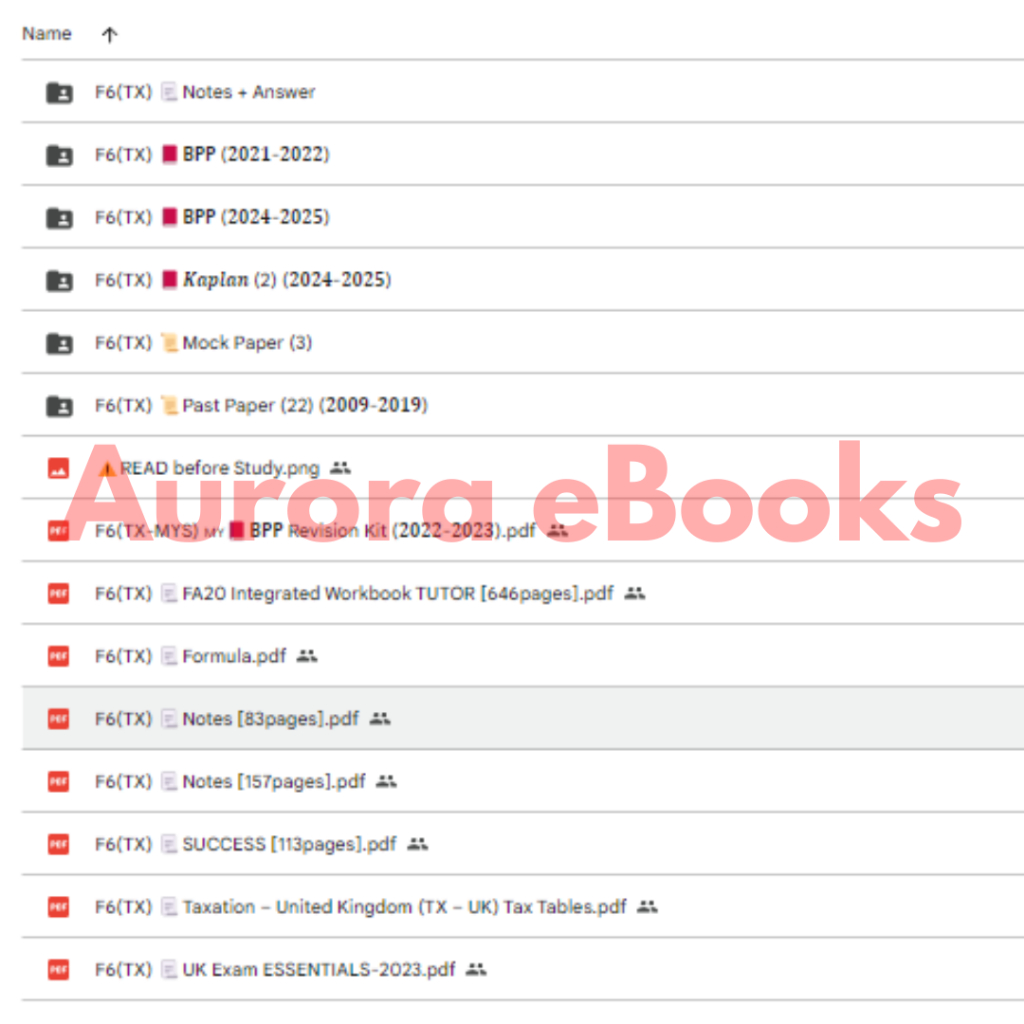Click PDF icon of Notes [83pages].pdf
Screen dimensions: 1024x1024
coord(59,719)
